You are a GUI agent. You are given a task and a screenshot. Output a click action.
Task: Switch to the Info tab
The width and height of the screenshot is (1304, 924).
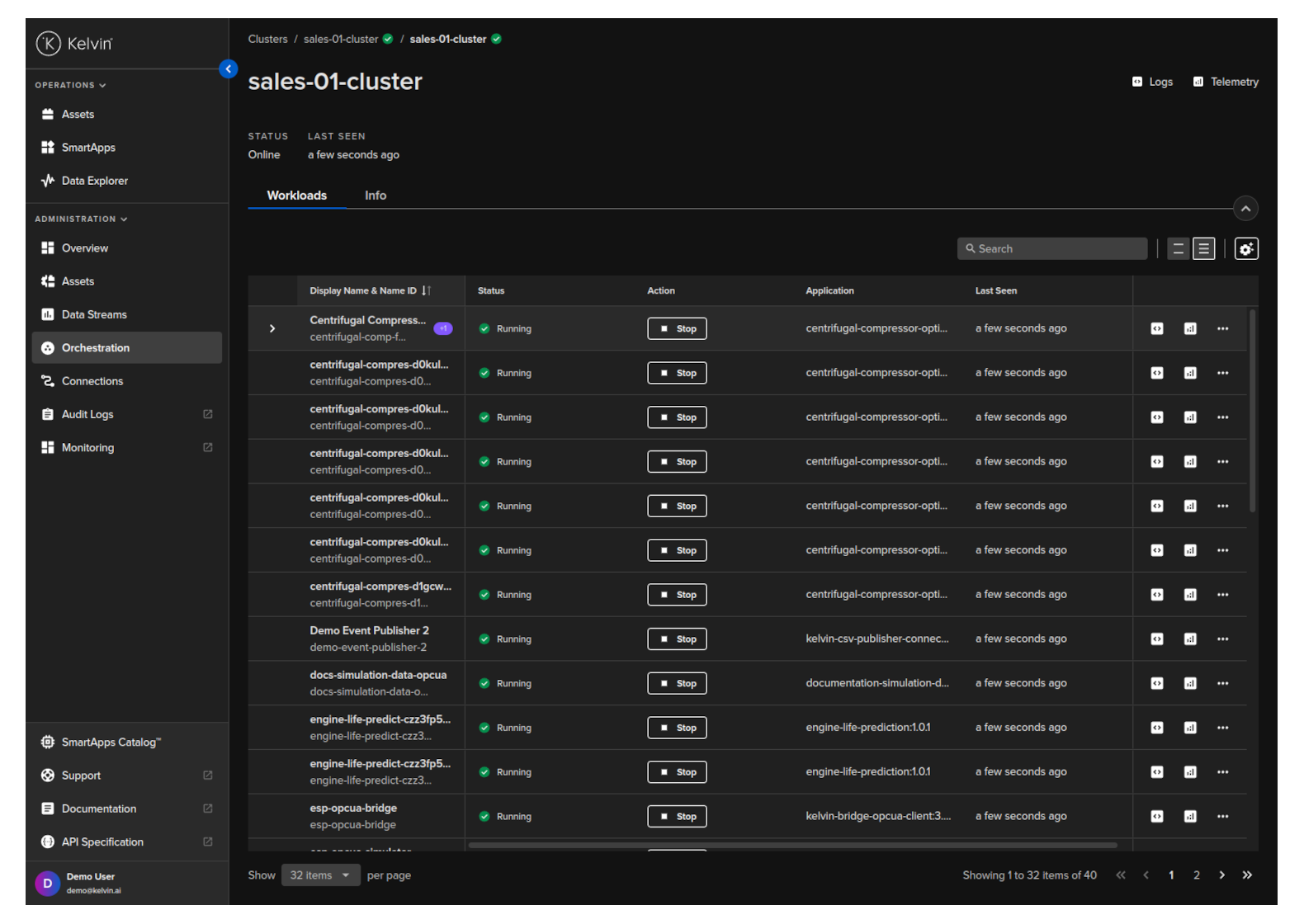click(375, 196)
